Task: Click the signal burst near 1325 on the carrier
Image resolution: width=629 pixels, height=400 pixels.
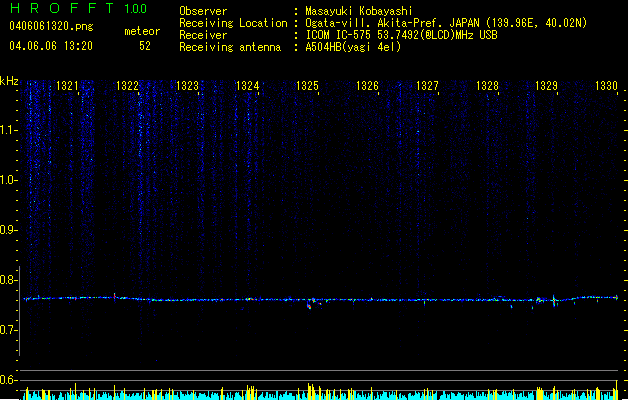Action: (312, 303)
